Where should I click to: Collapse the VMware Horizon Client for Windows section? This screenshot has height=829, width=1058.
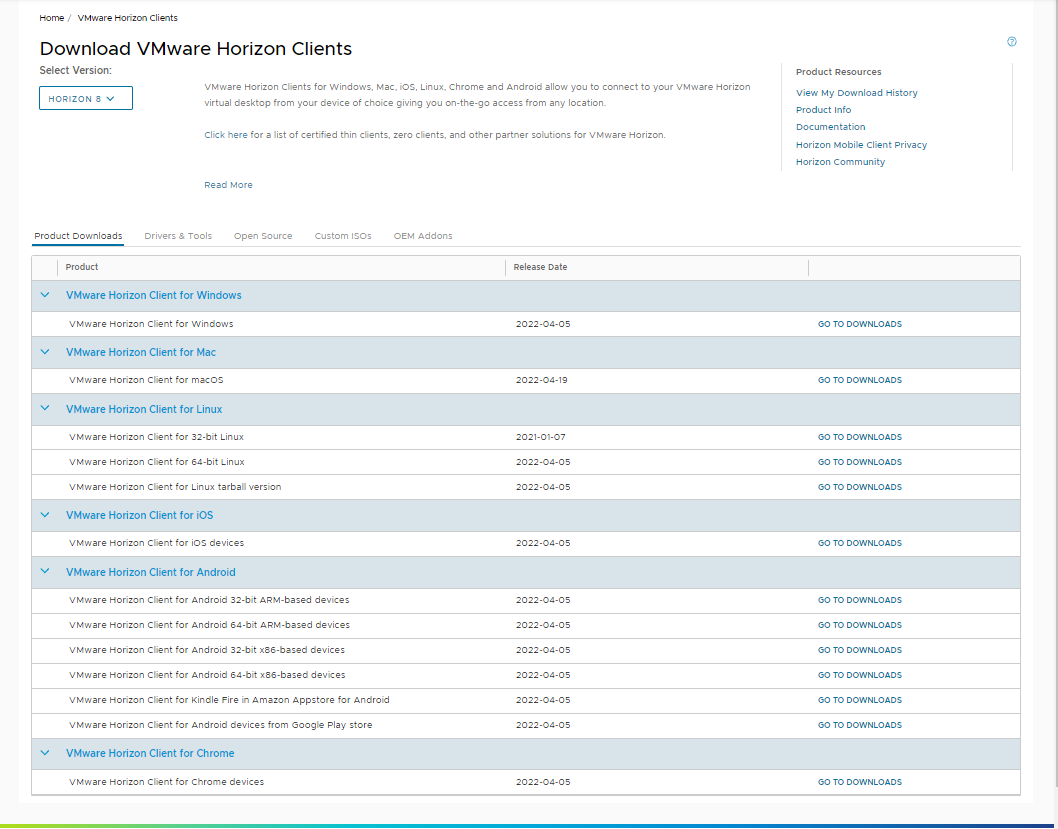tap(44, 295)
